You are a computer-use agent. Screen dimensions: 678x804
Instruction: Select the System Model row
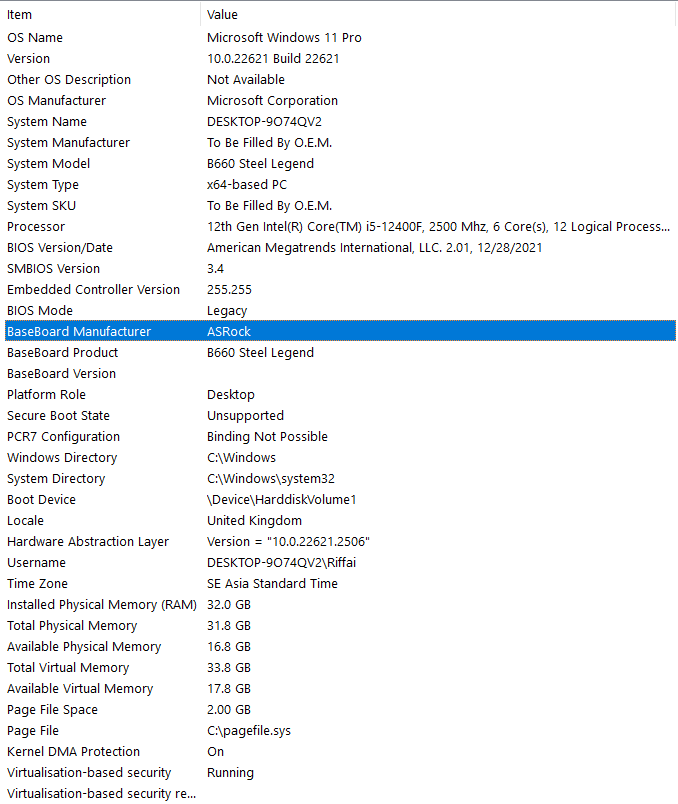[340, 164]
